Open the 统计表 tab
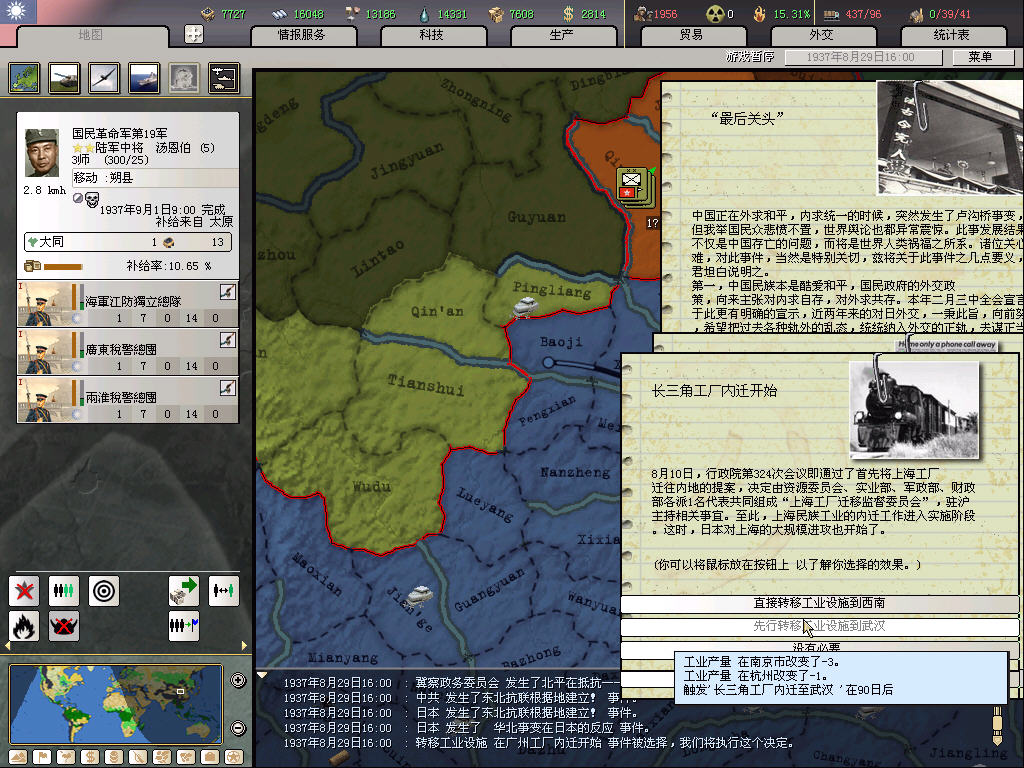 (952, 35)
